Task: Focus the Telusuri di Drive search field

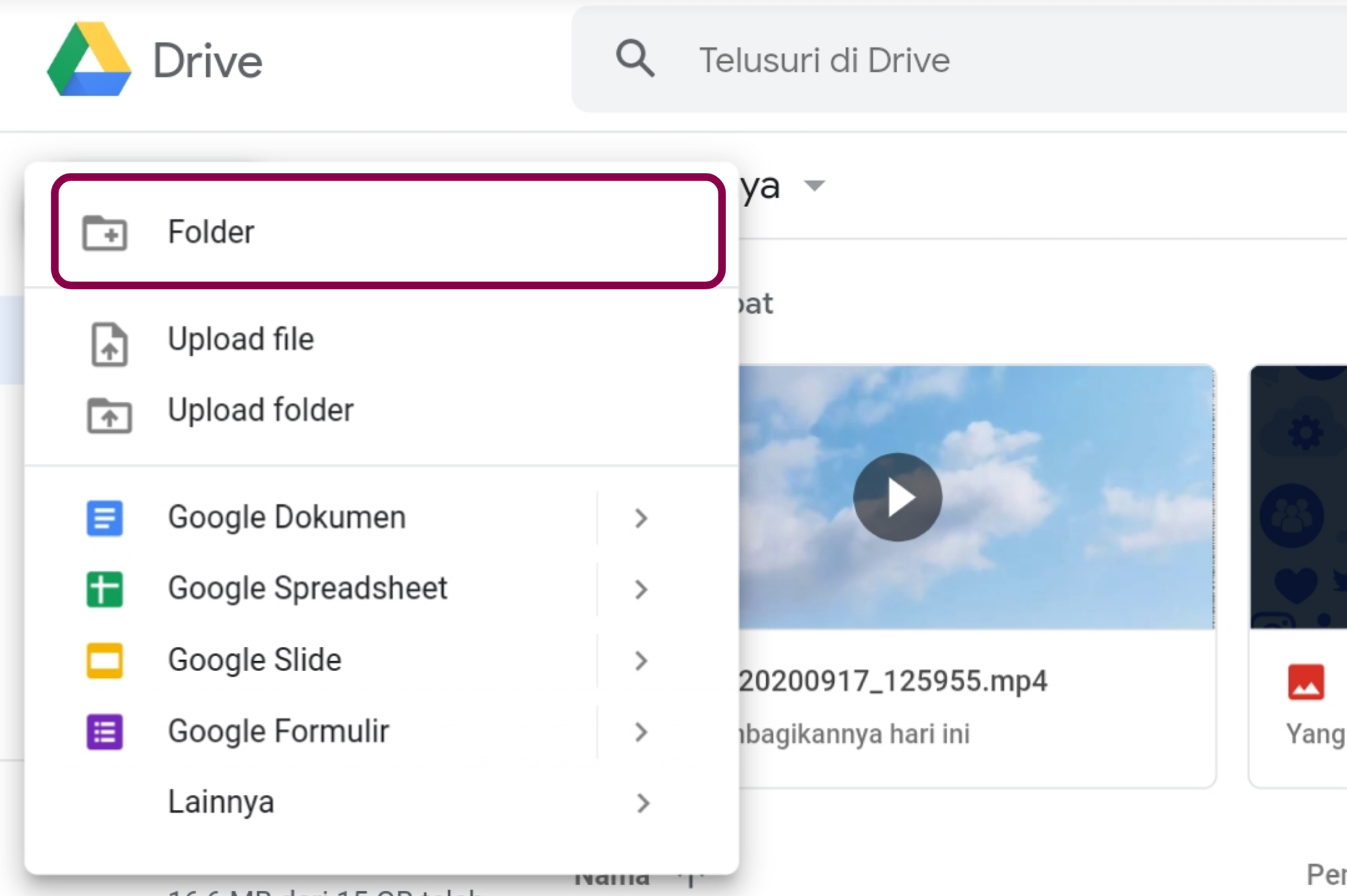Action: [x=959, y=60]
